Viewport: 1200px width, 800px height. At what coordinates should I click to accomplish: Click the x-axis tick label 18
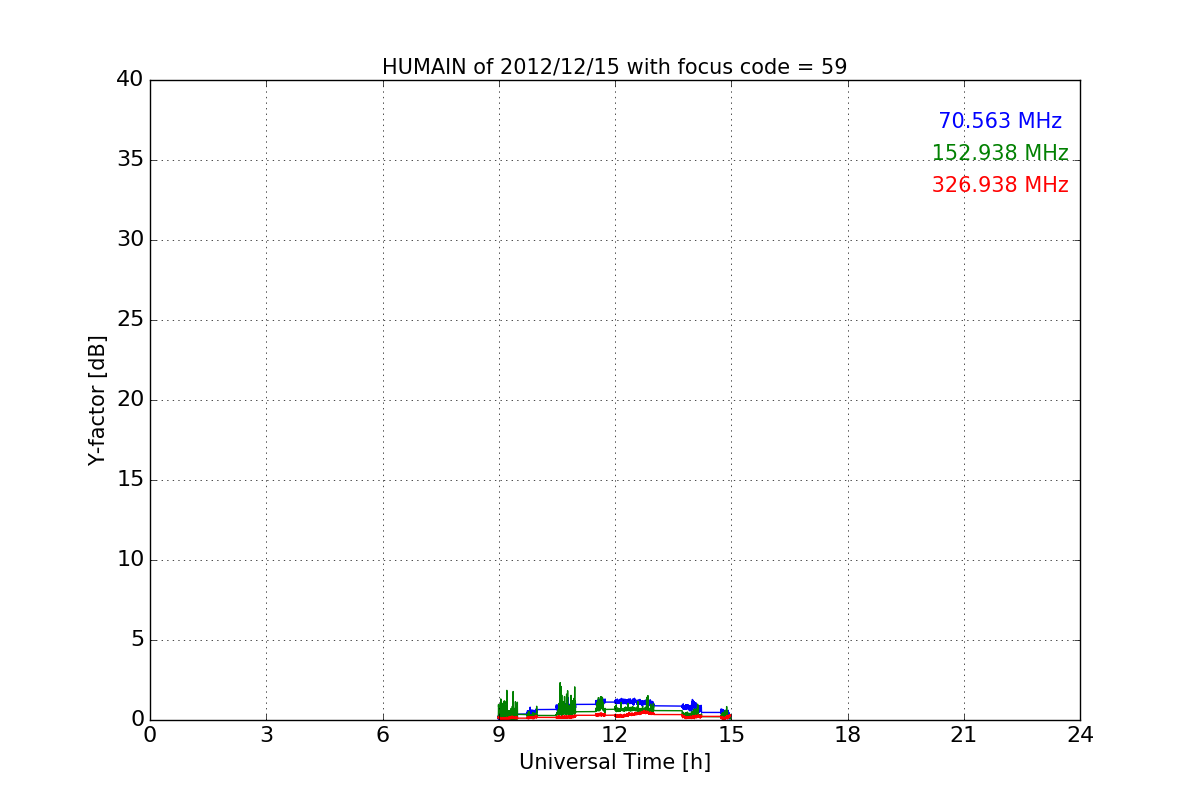point(848,735)
